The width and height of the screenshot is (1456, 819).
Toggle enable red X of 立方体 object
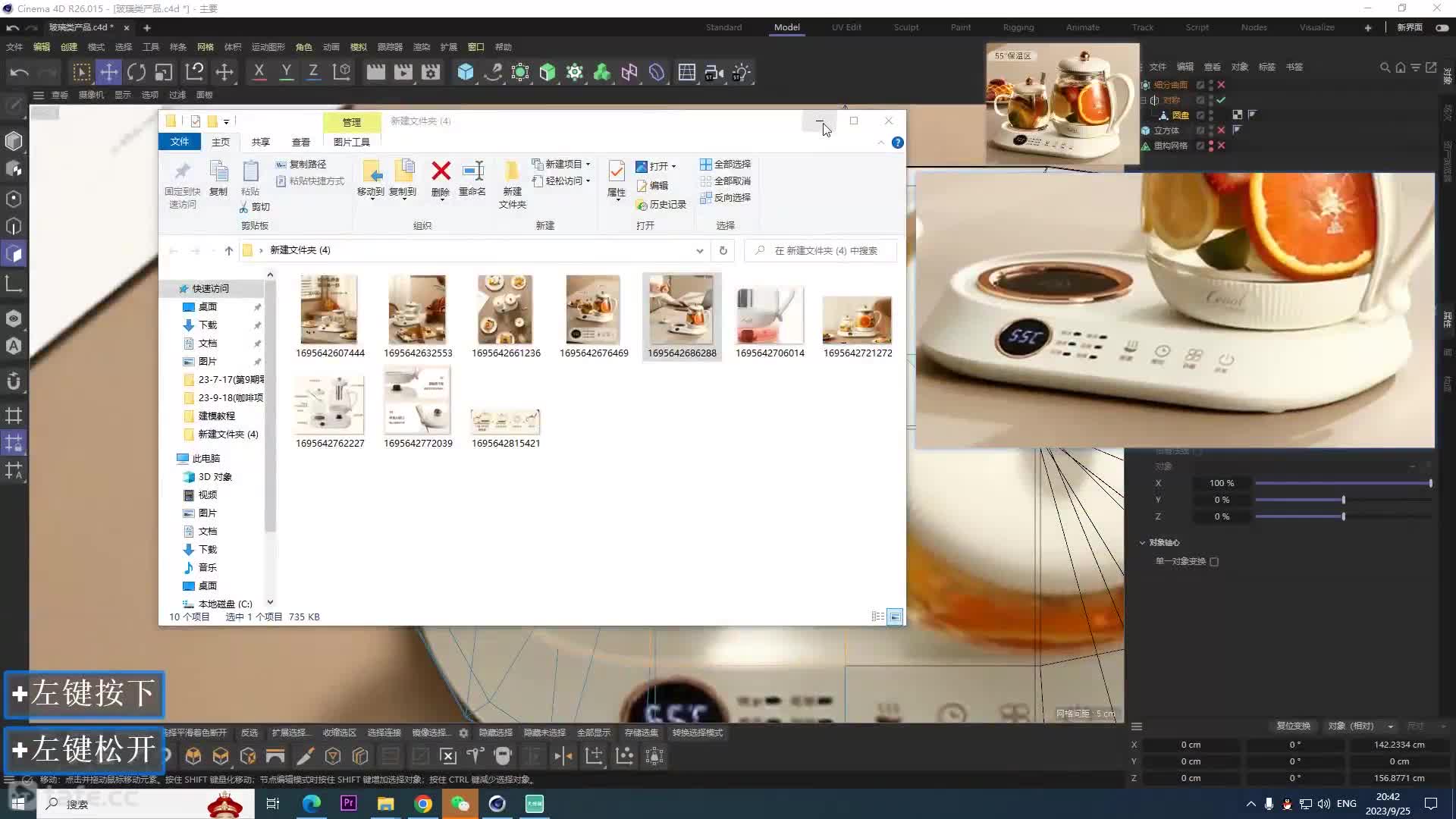(x=1221, y=130)
